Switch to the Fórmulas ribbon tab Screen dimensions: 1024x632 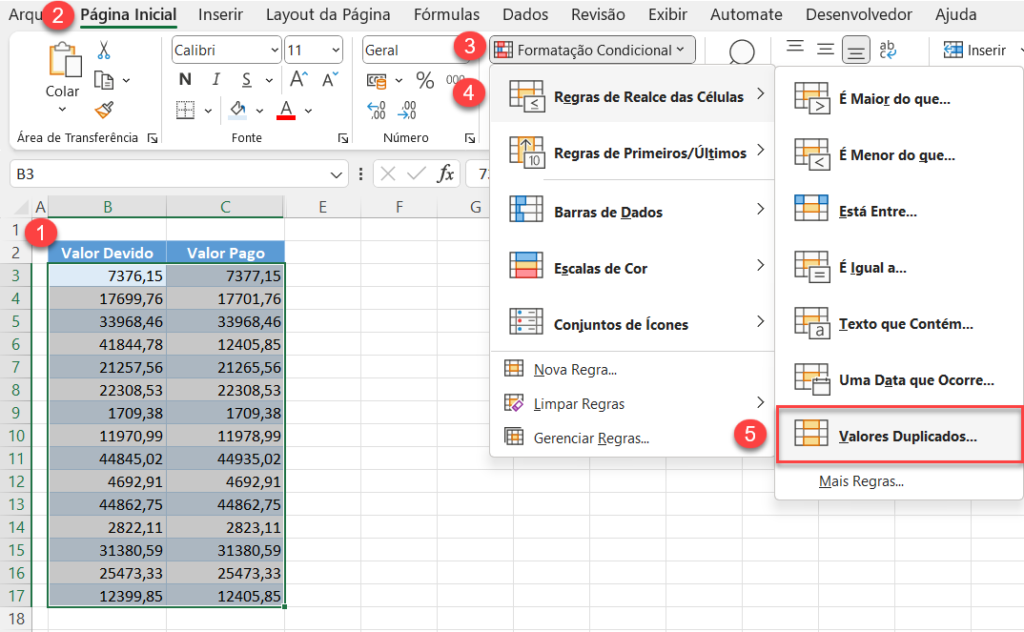[x=446, y=14]
